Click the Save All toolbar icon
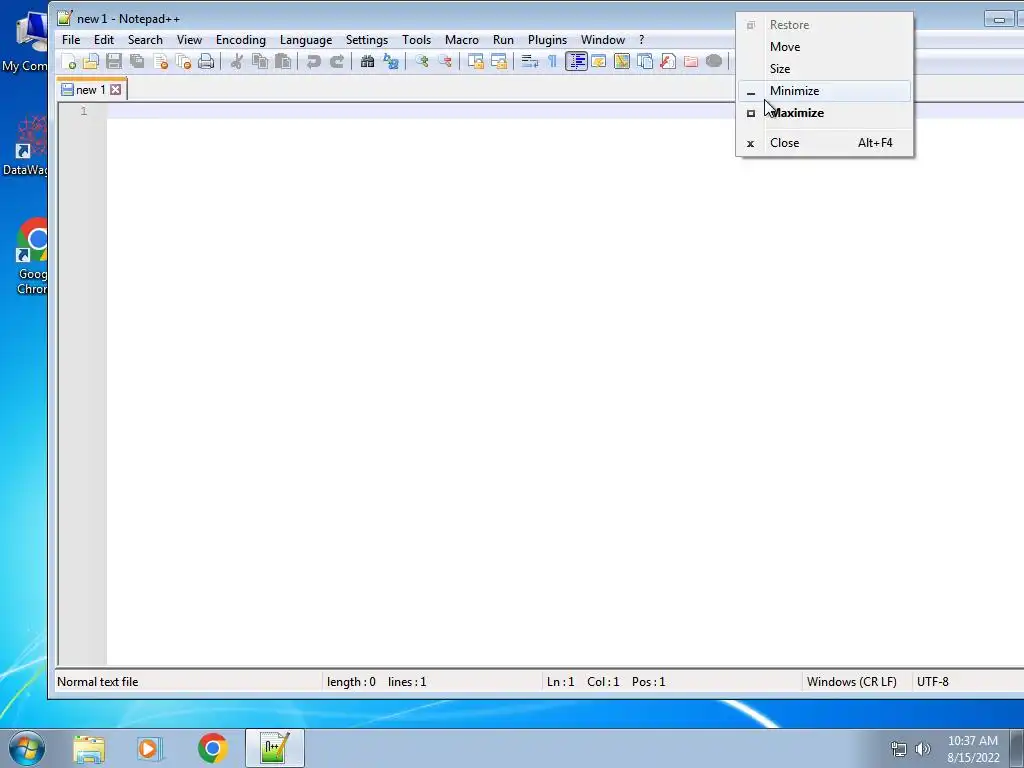 click(137, 61)
